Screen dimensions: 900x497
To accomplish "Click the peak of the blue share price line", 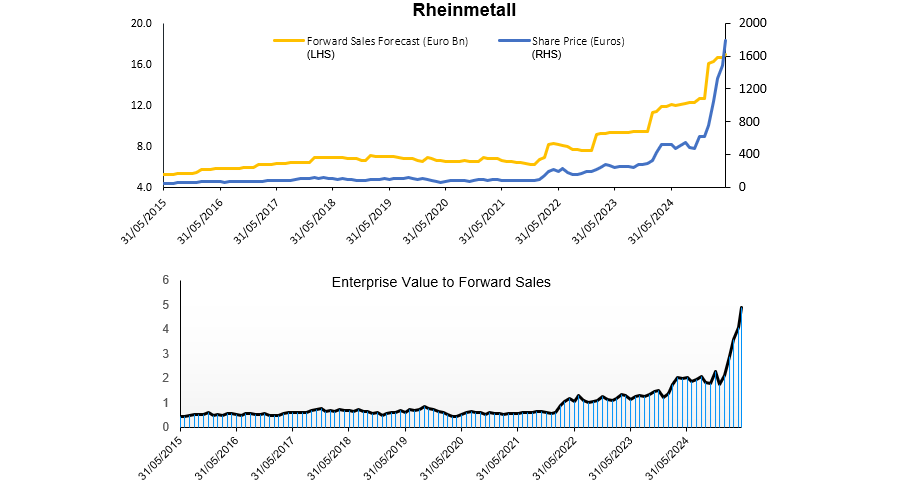I will click(x=725, y=40).
